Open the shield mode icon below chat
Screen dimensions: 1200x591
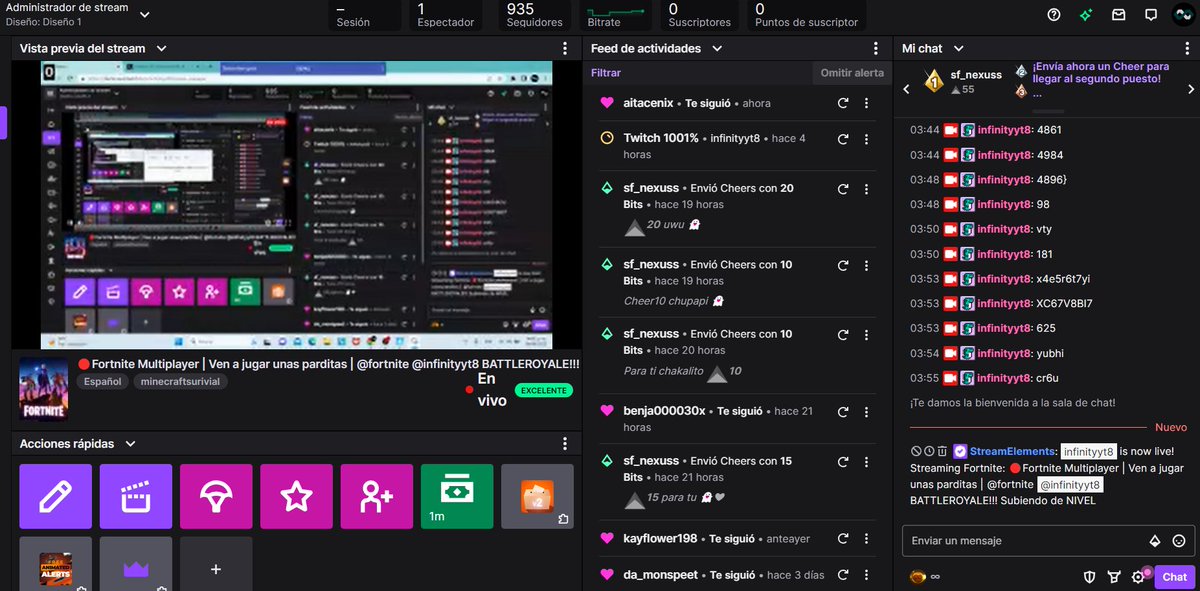pyautogui.click(x=1091, y=576)
